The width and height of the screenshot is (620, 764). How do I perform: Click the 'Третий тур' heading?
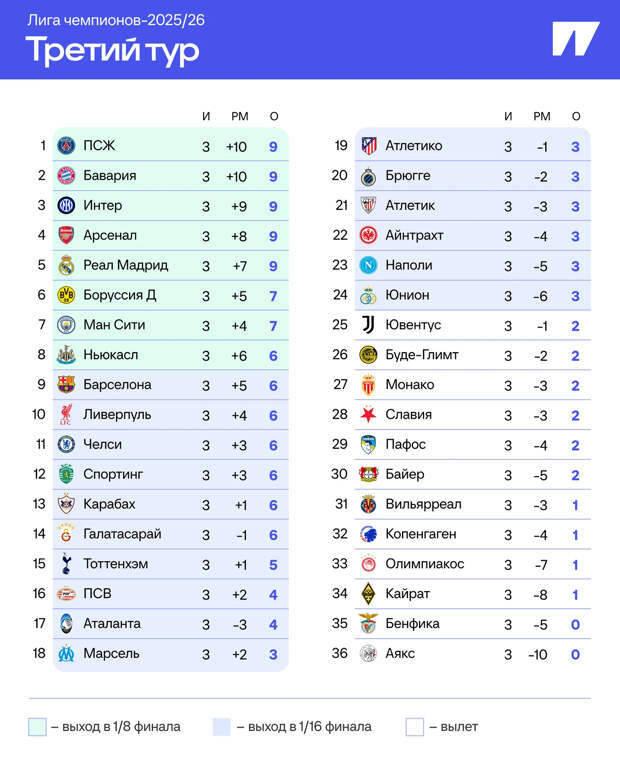click(x=112, y=50)
